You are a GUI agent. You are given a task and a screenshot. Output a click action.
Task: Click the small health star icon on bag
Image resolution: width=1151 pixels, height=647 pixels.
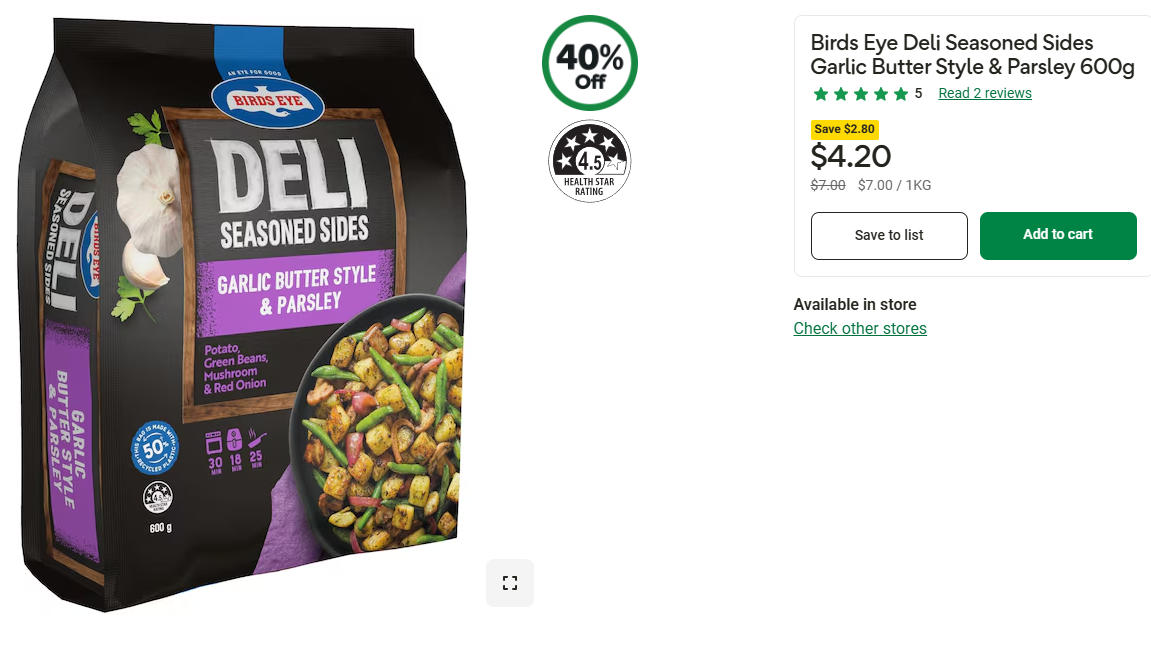pos(158,498)
